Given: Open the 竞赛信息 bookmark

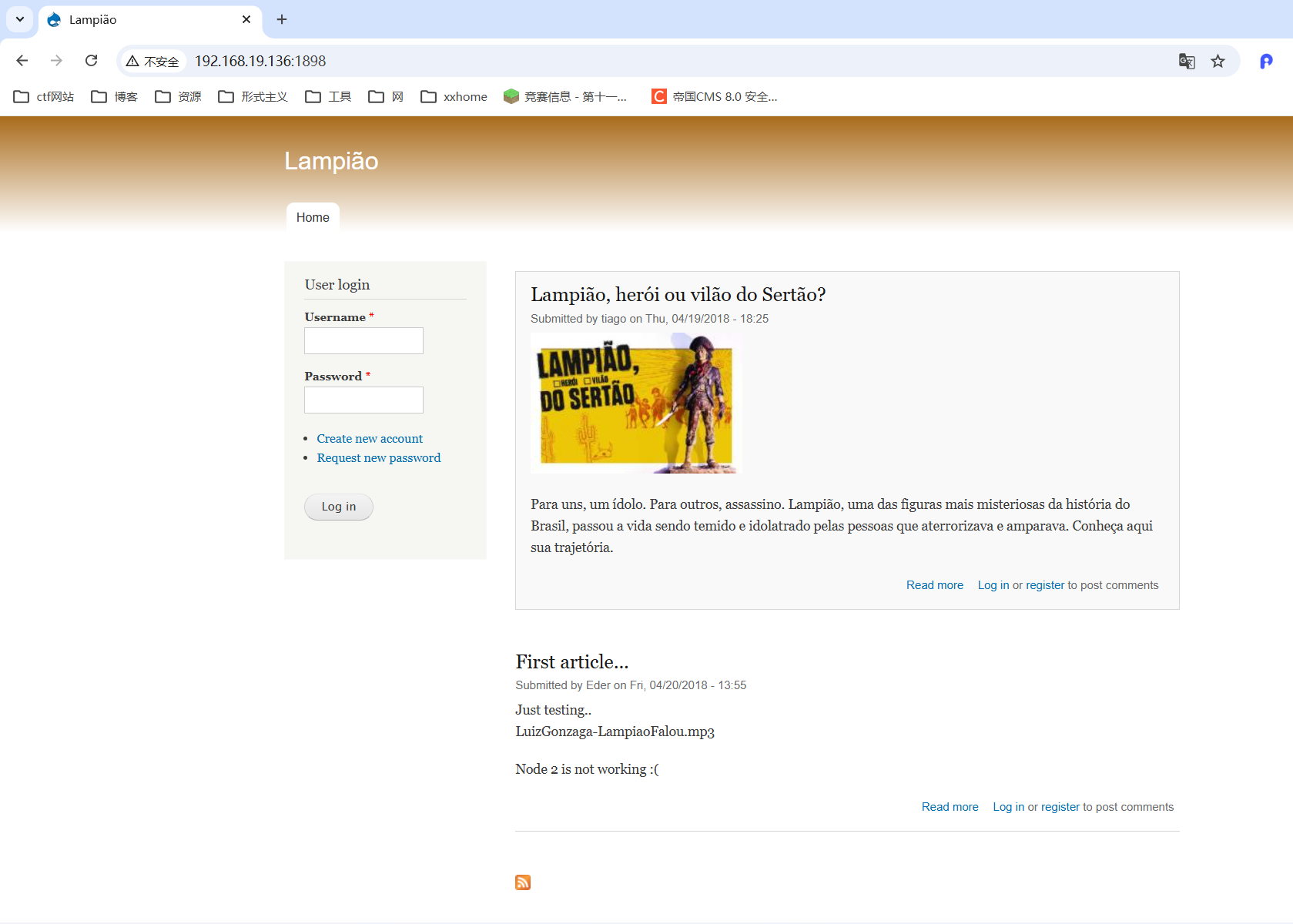Looking at the screenshot, I should click(565, 96).
